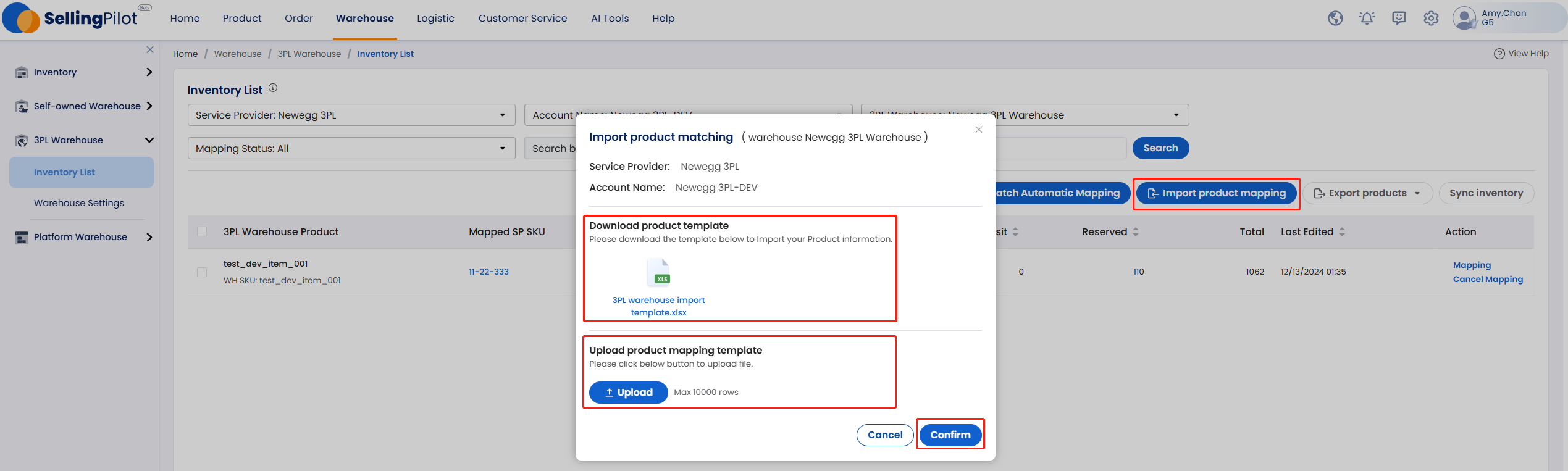Click the Cancel Mapping link
The width and height of the screenshot is (1568, 471).
coord(1488,280)
